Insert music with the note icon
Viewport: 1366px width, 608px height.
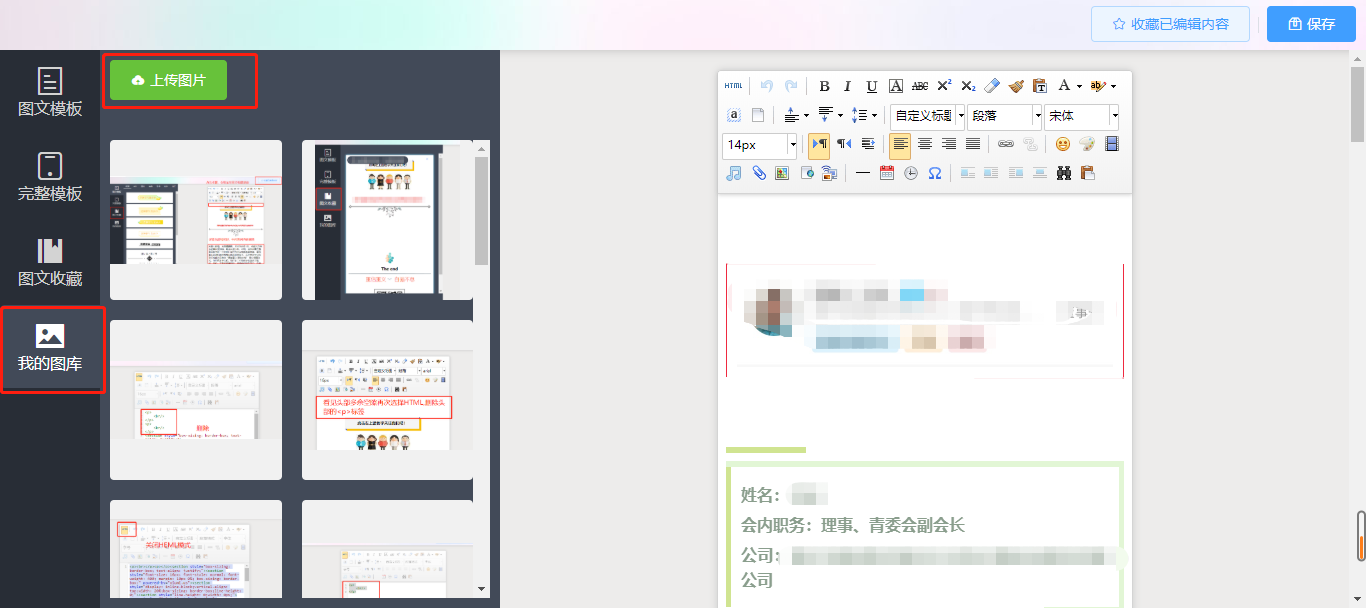coord(734,173)
